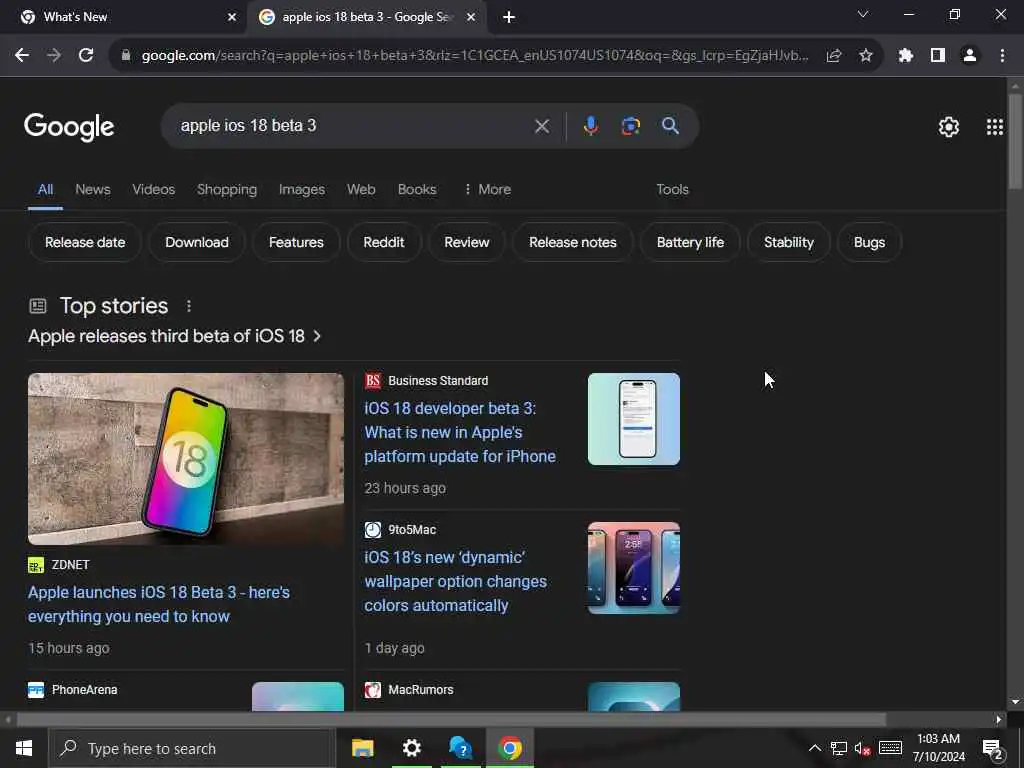Screen dimensions: 1024x768
Task: Open the Chrome profile avatar
Action: (970, 56)
